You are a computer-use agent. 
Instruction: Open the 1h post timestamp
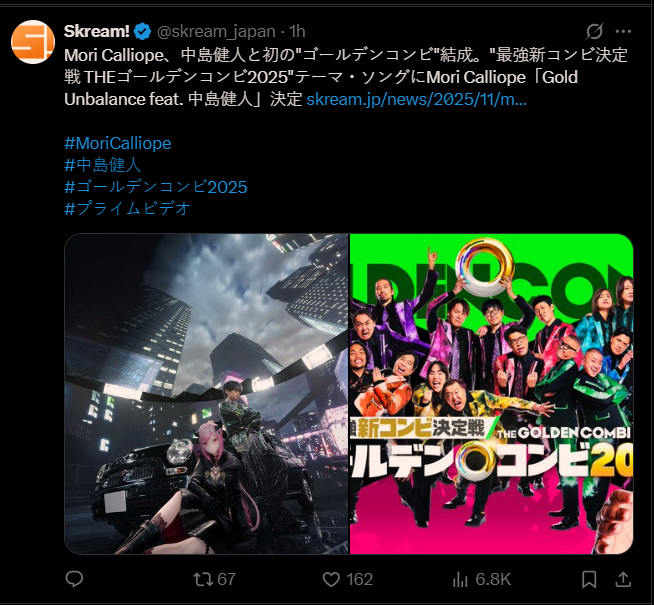click(297, 31)
